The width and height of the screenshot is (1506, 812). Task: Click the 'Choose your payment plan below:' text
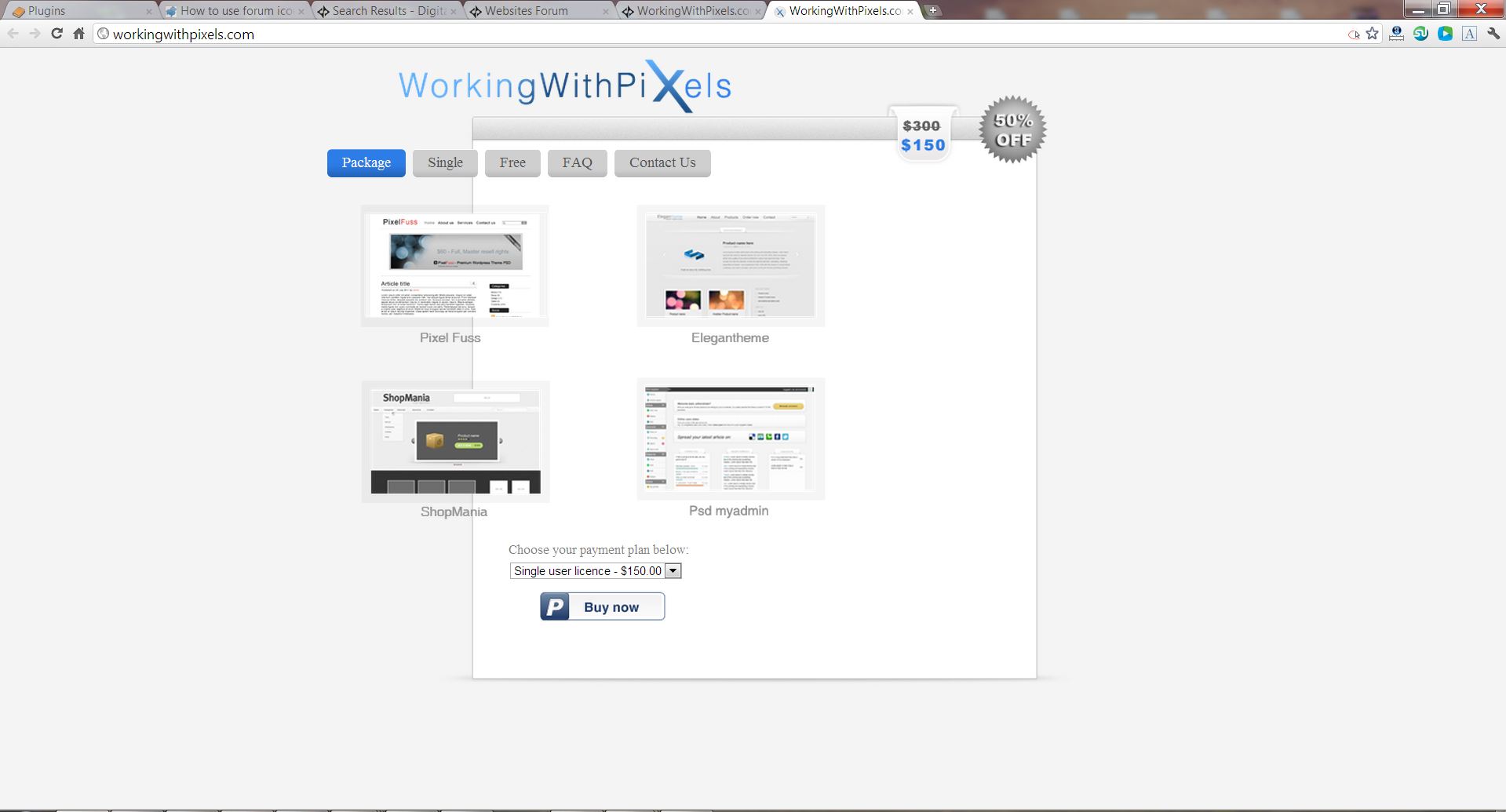tap(598, 550)
